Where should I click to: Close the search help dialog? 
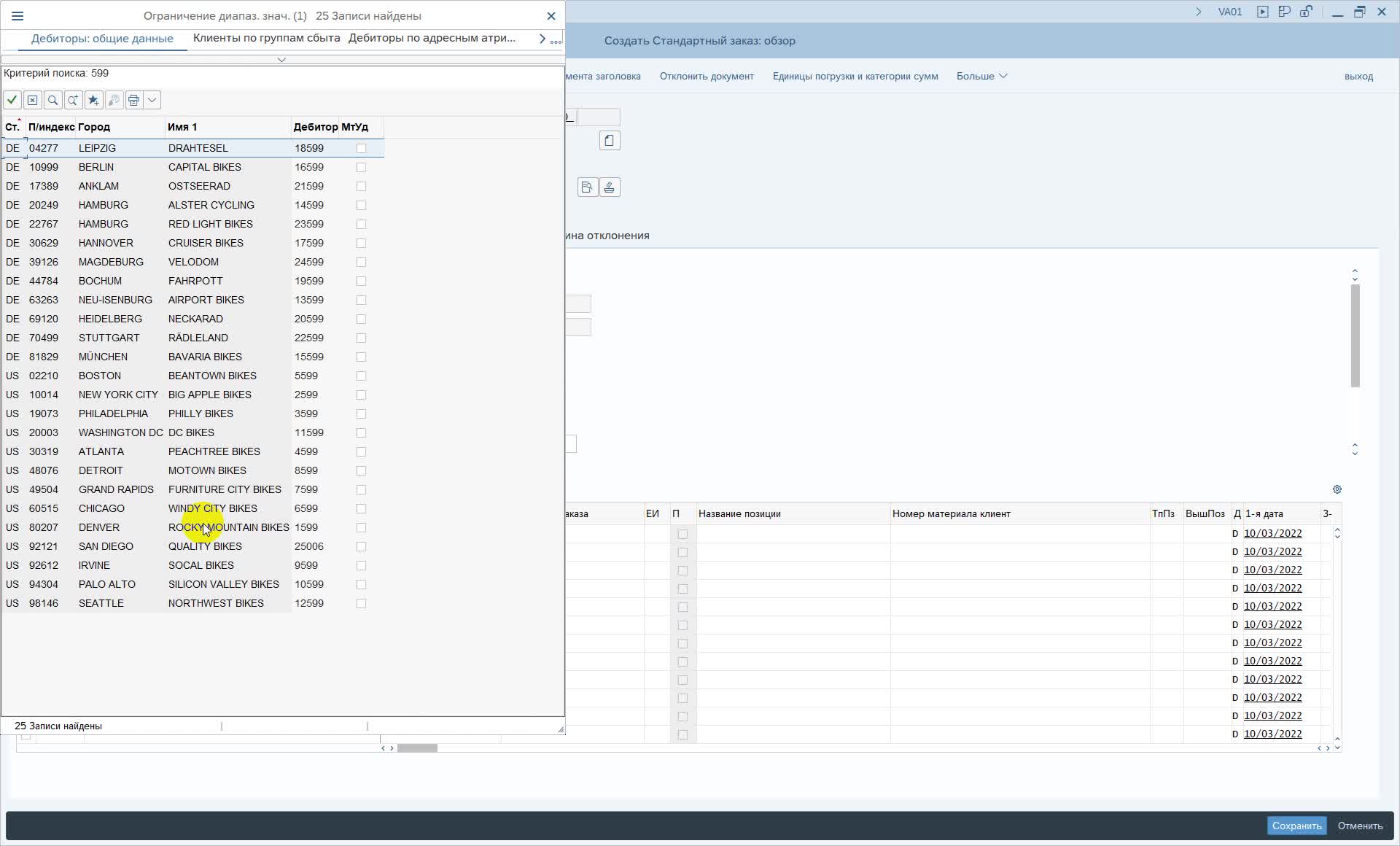[x=551, y=15]
